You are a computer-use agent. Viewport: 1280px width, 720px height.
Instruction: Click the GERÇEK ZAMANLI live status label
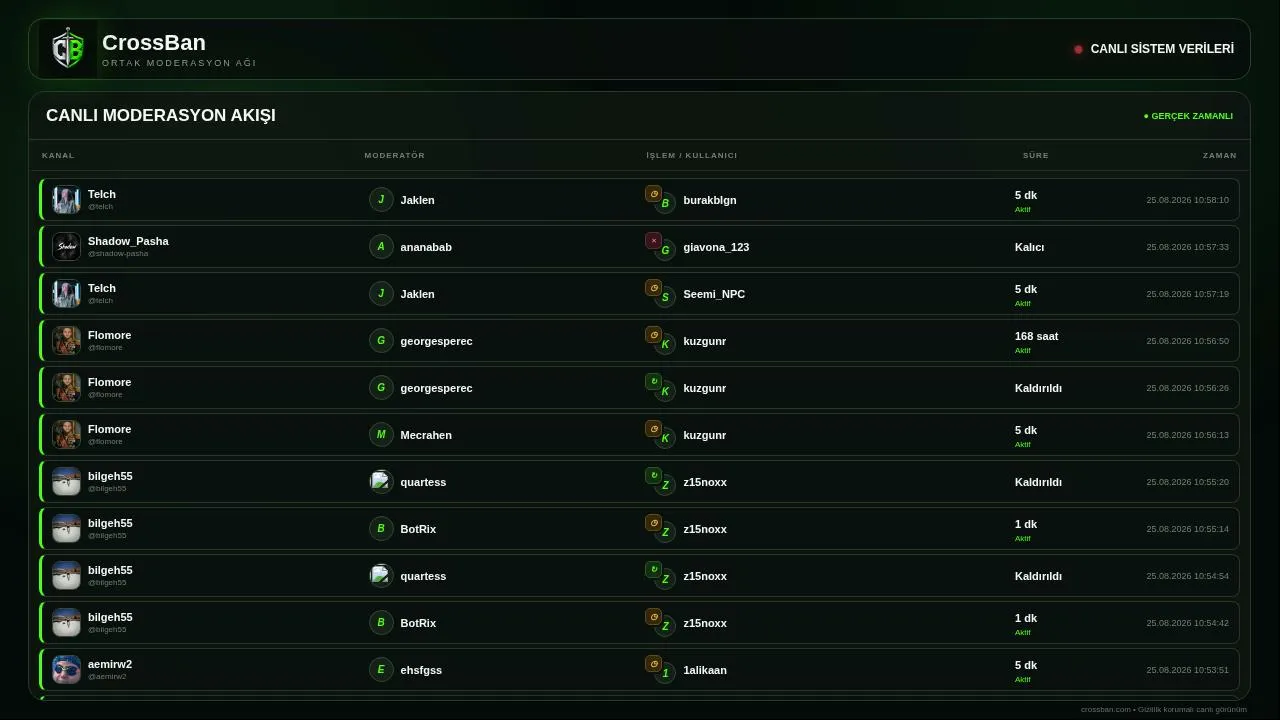(1188, 116)
